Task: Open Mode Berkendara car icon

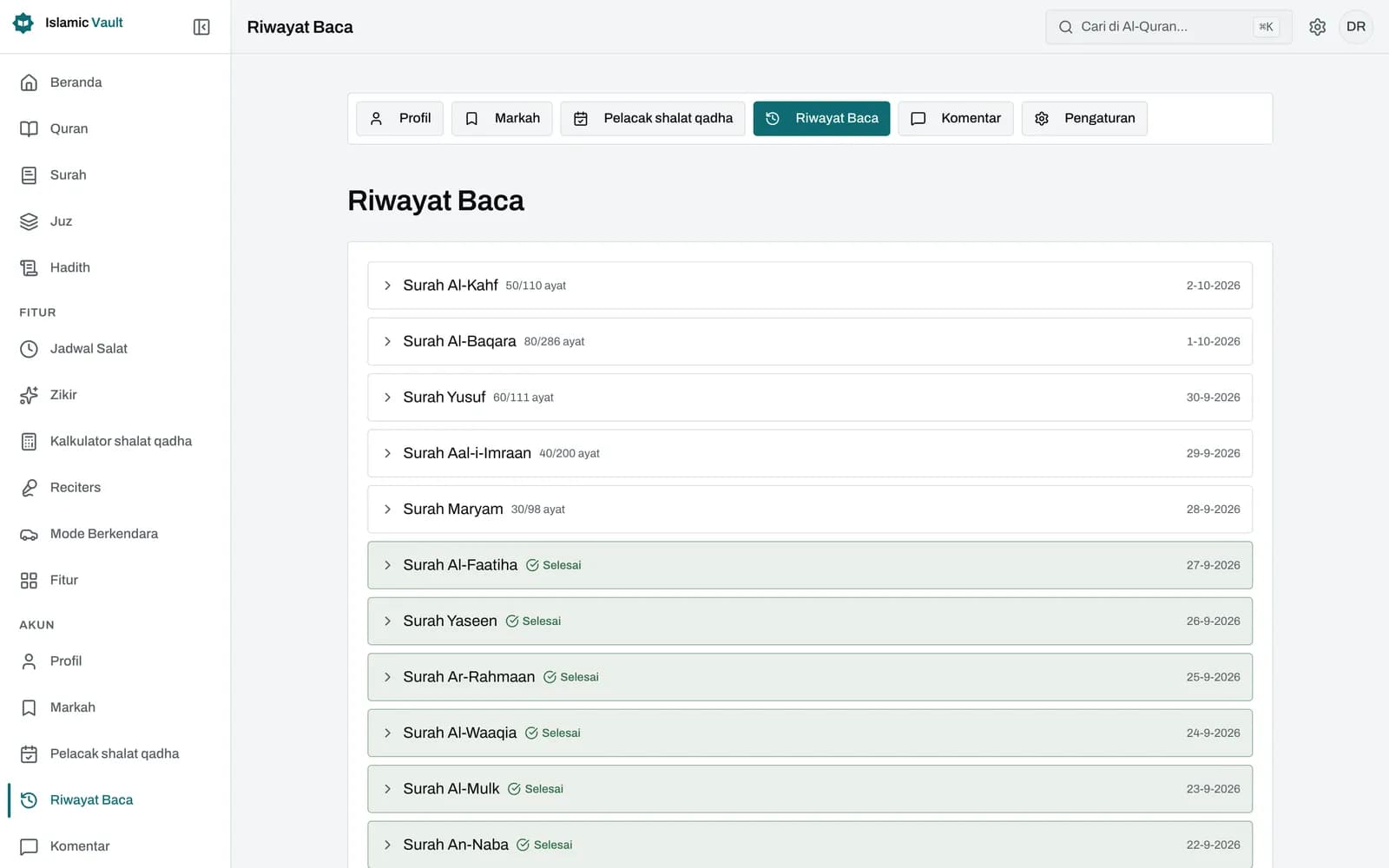Action: pos(29,534)
